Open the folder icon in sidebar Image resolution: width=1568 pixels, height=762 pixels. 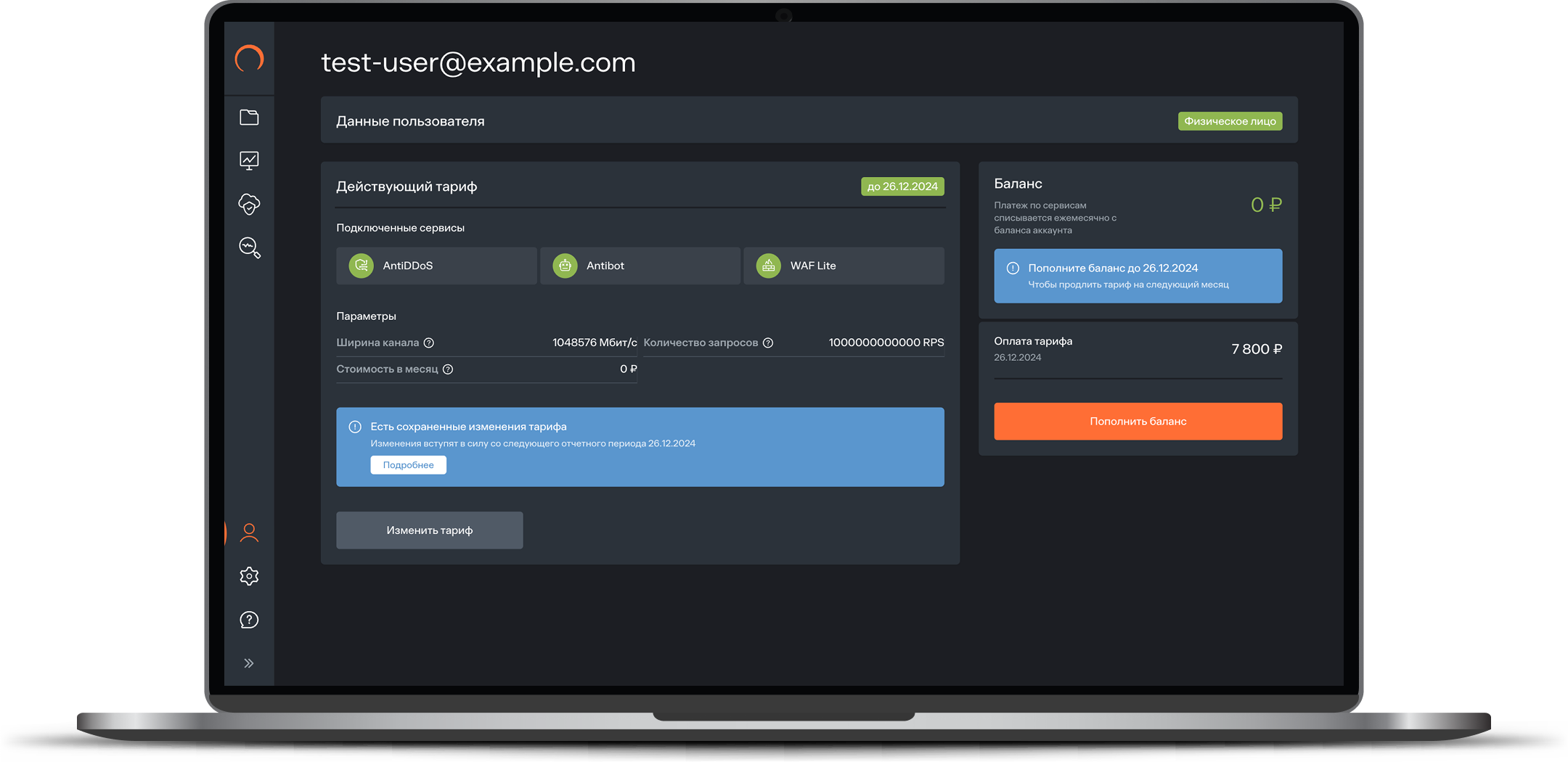click(249, 118)
